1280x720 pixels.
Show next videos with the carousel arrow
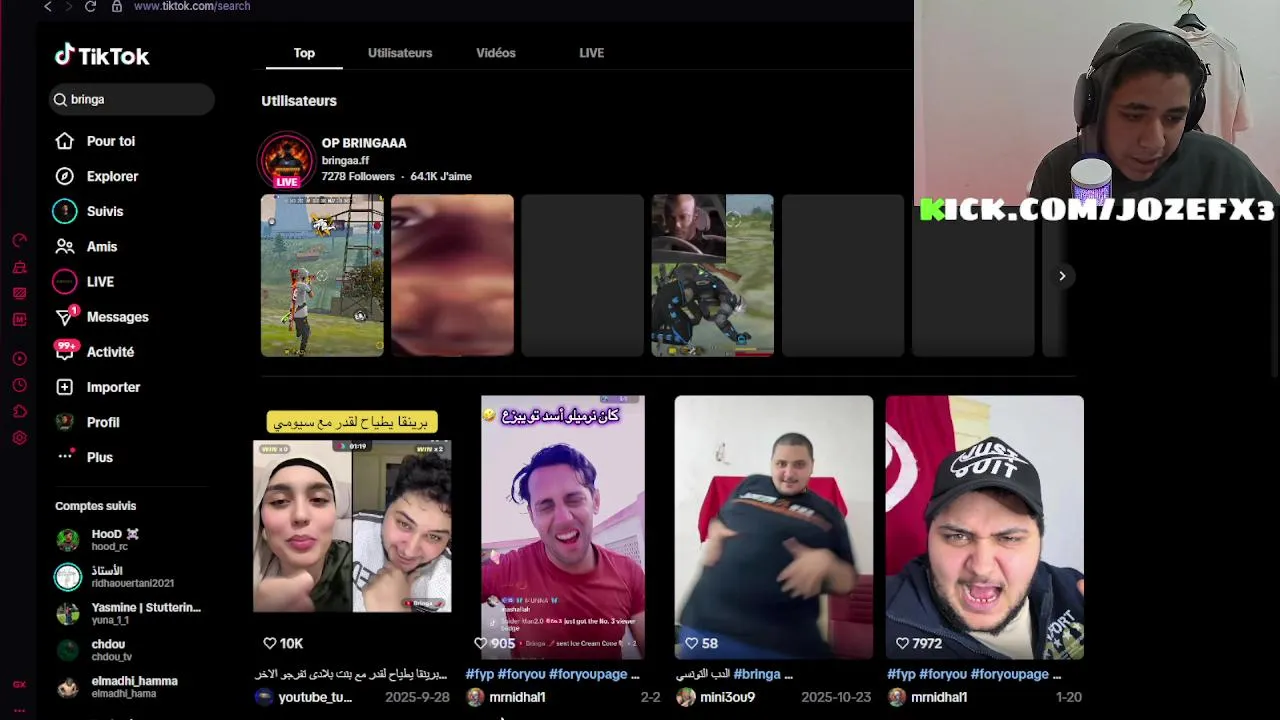1062,276
